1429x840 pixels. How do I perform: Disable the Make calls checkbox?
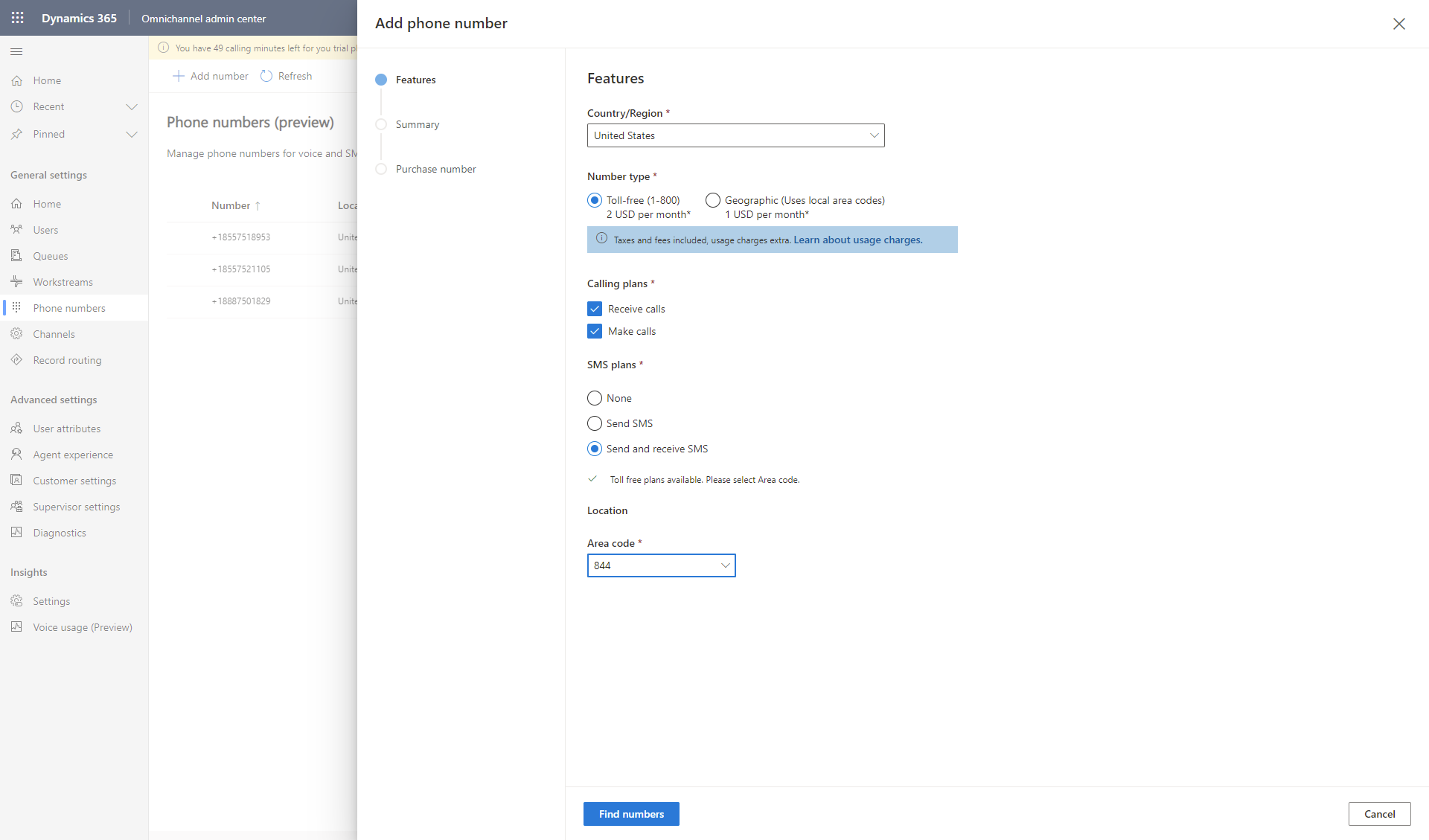(595, 331)
